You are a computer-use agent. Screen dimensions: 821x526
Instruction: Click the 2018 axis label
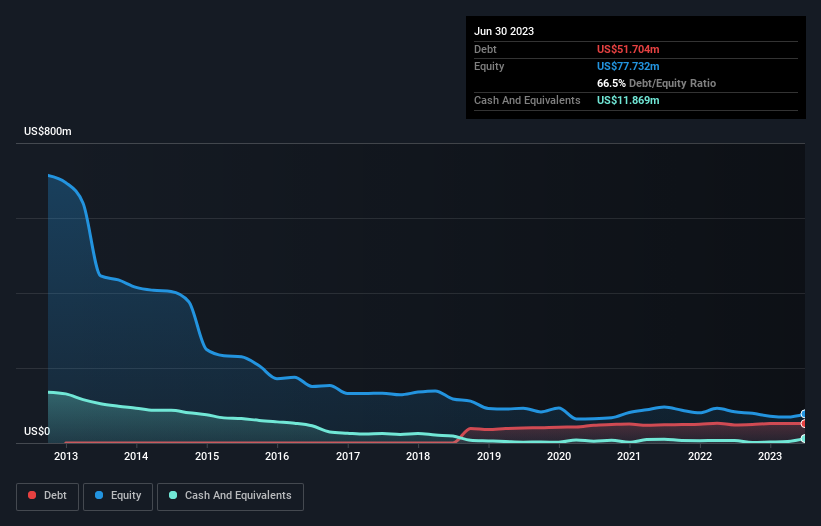click(x=418, y=456)
